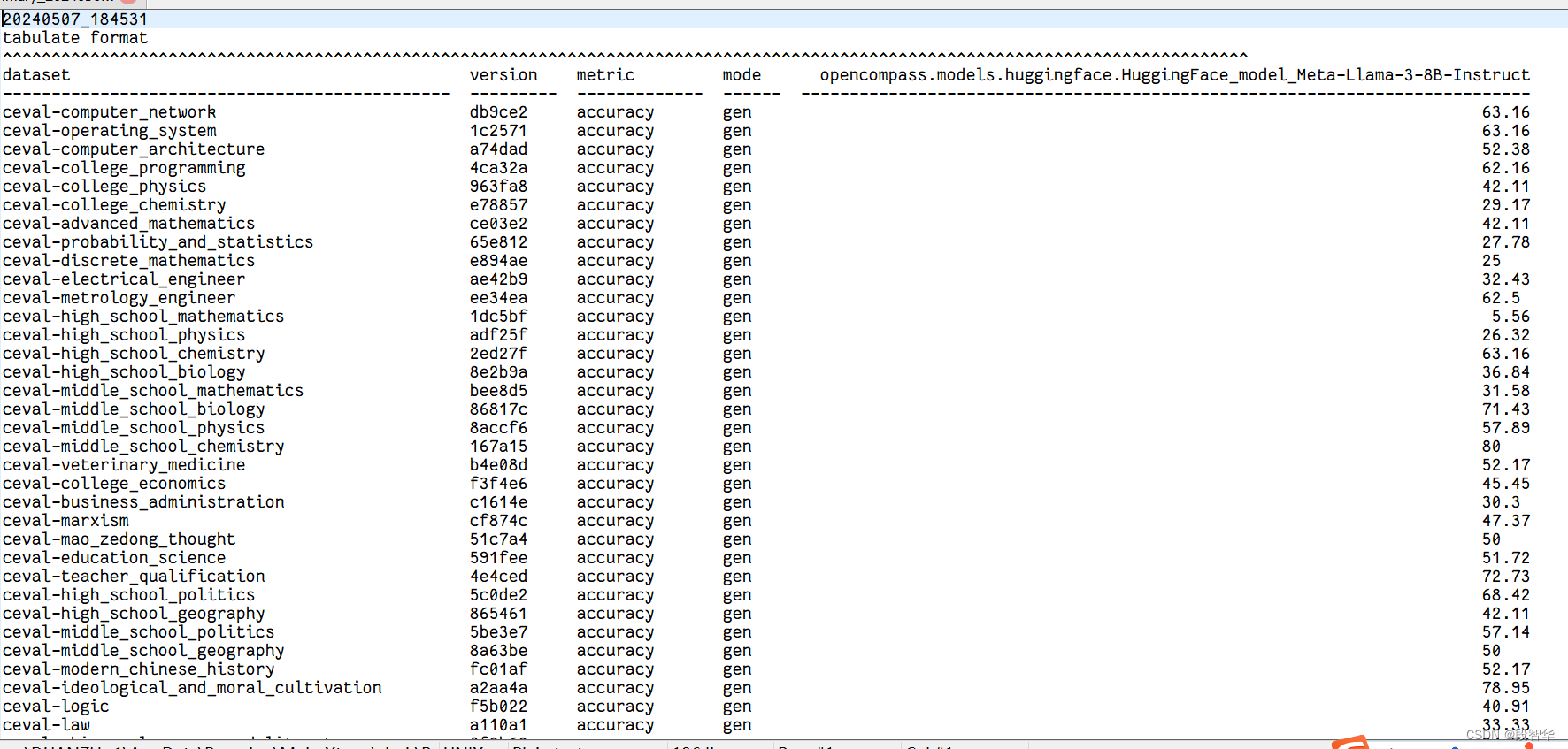Select the ceval-advanced_mathematics dataset name

coord(128,224)
